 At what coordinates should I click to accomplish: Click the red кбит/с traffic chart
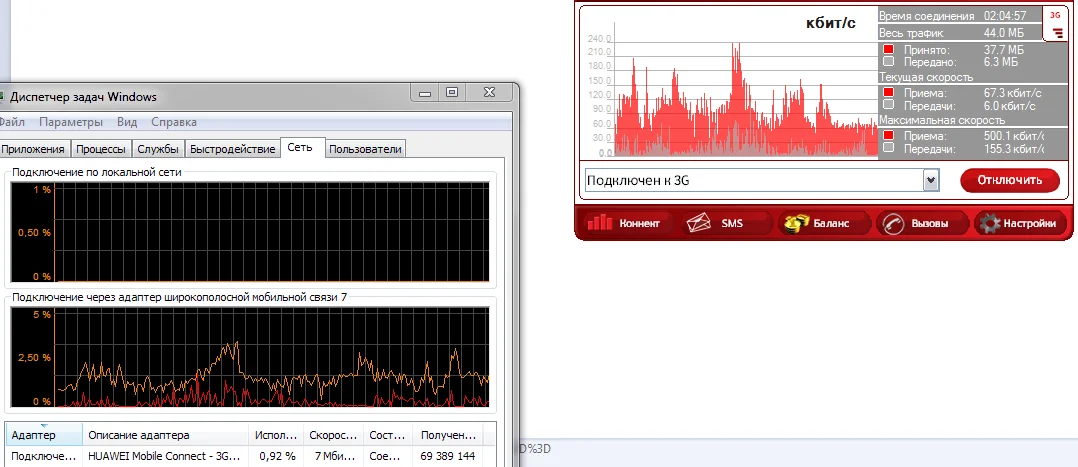click(x=745, y=98)
